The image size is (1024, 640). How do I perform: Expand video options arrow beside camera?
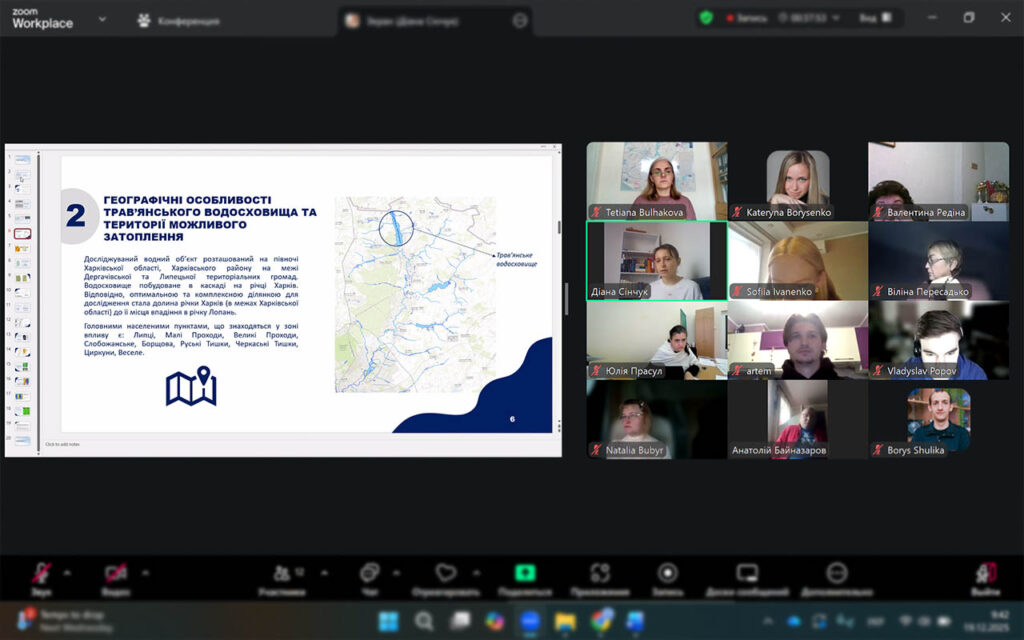click(x=145, y=573)
